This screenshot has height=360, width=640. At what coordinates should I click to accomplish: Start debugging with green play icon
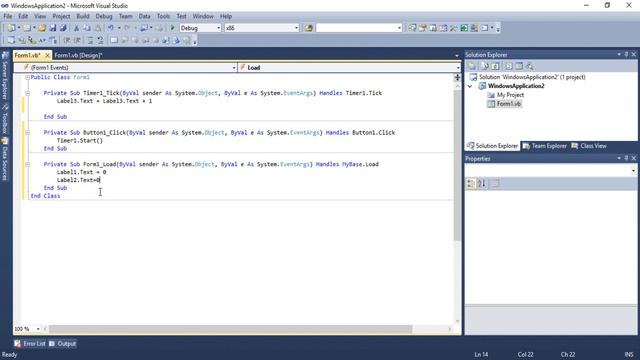(172, 28)
